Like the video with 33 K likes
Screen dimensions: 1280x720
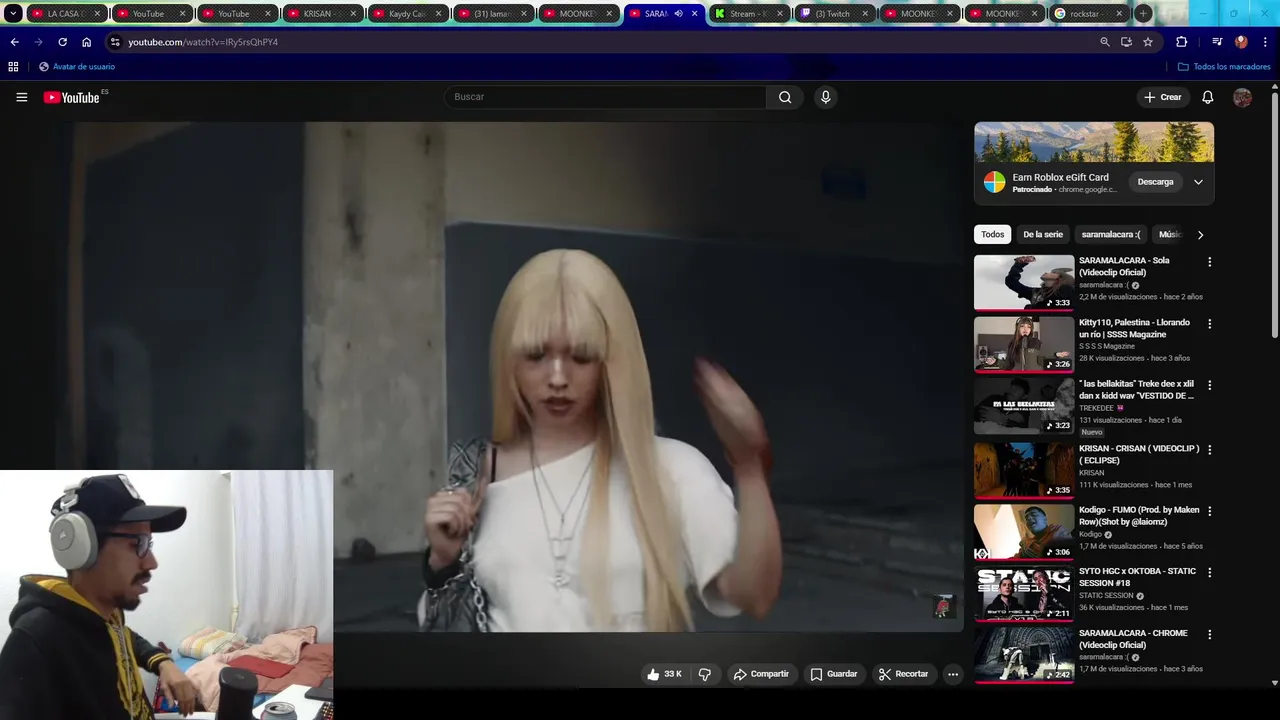pyautogui.click(x=664, y=674)
